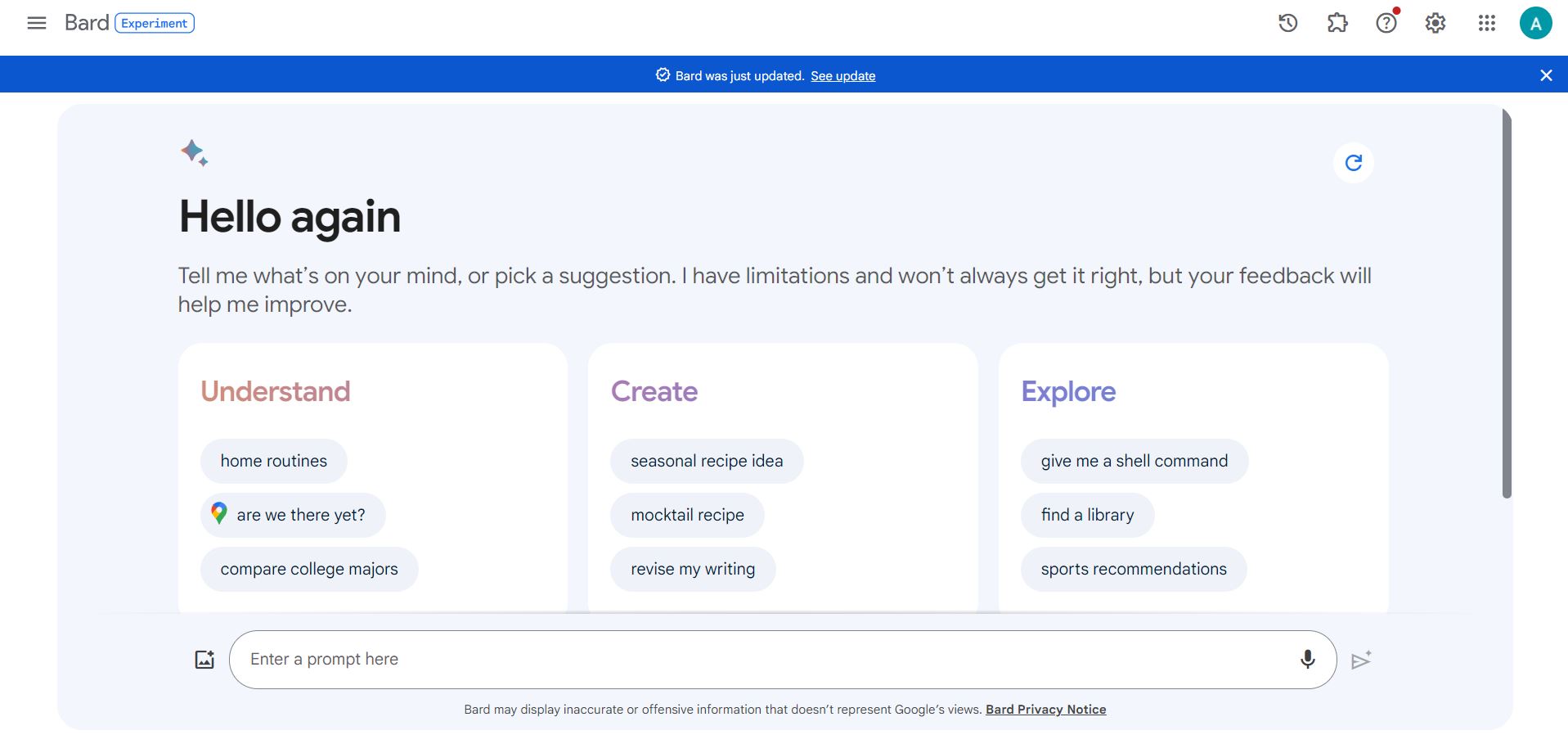The height and width of the screenshot is (735, 1568).
Task: Click the upload image icon
Action: click(x=204, y=659)
